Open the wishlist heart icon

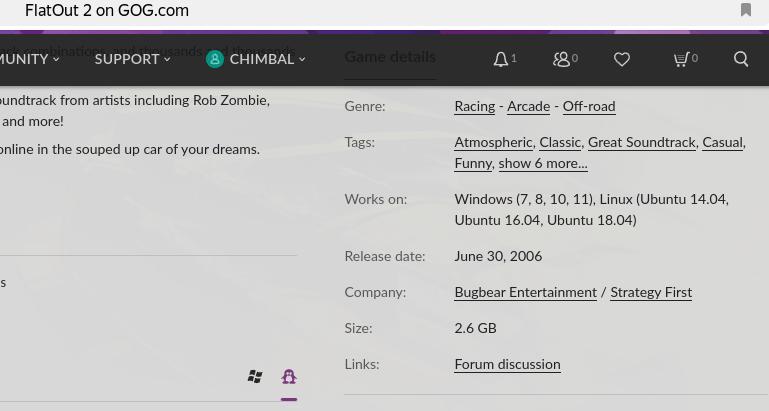pos(622,60)
